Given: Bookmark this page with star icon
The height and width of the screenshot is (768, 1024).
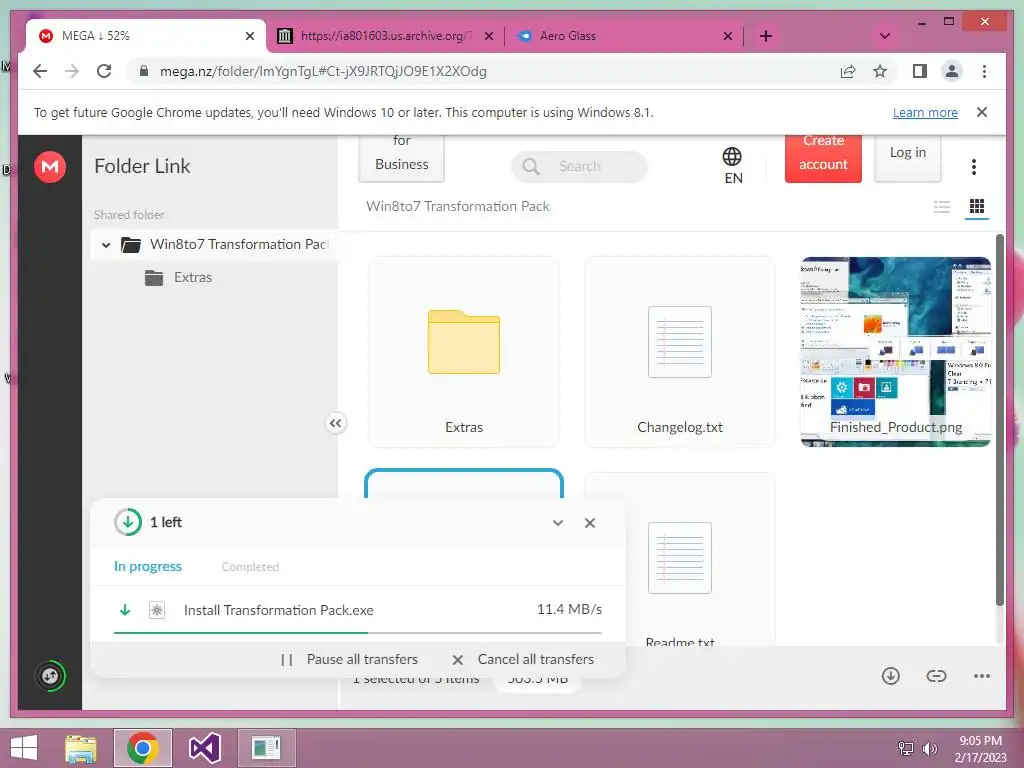Looking at the screenshot, I should (x=880, y=71).
